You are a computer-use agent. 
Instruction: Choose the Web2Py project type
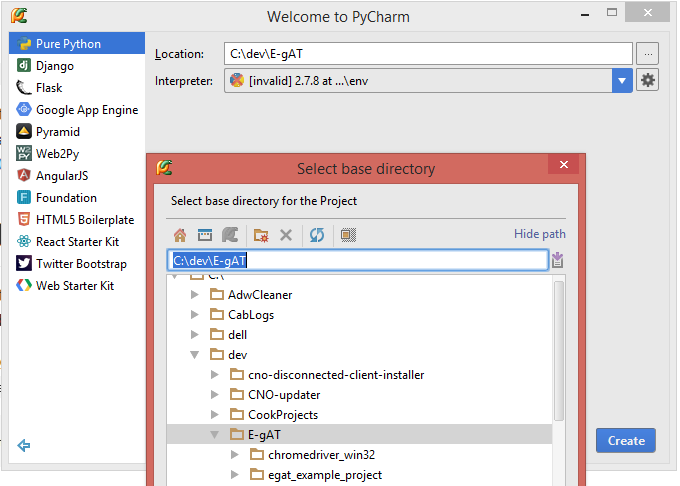point(77,153)
